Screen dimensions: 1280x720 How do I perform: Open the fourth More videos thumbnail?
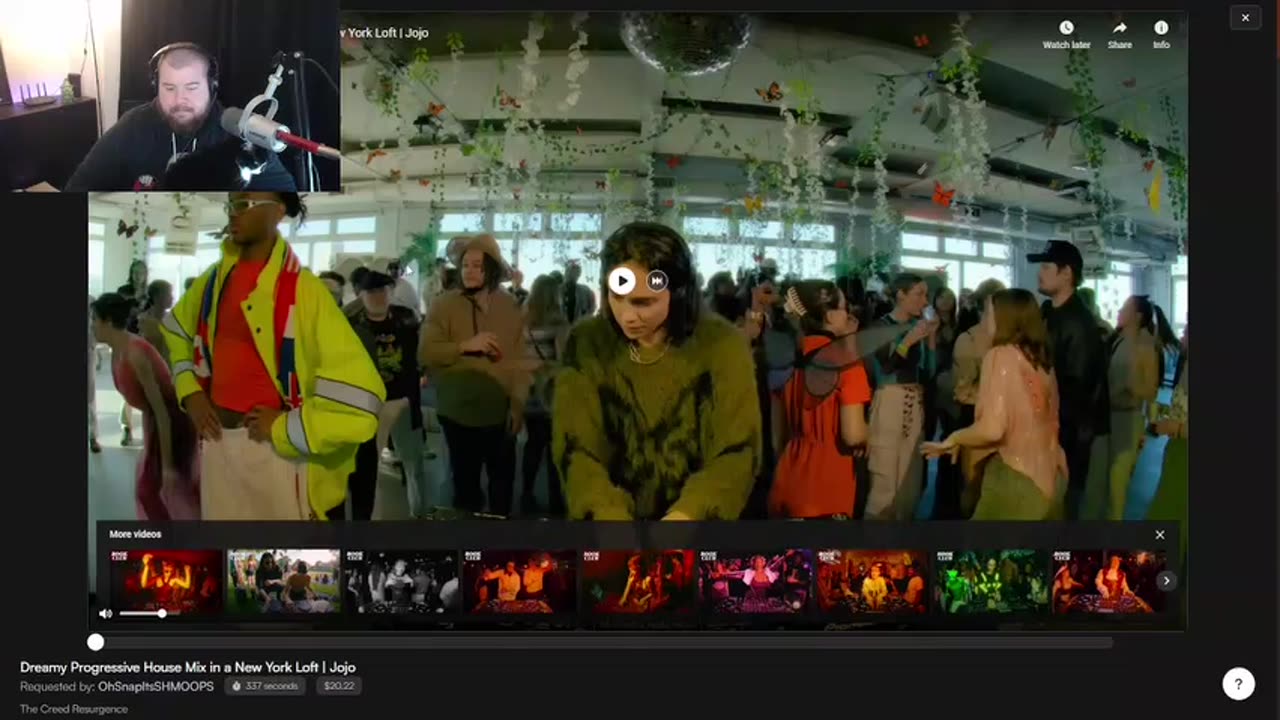coord(519,581)
